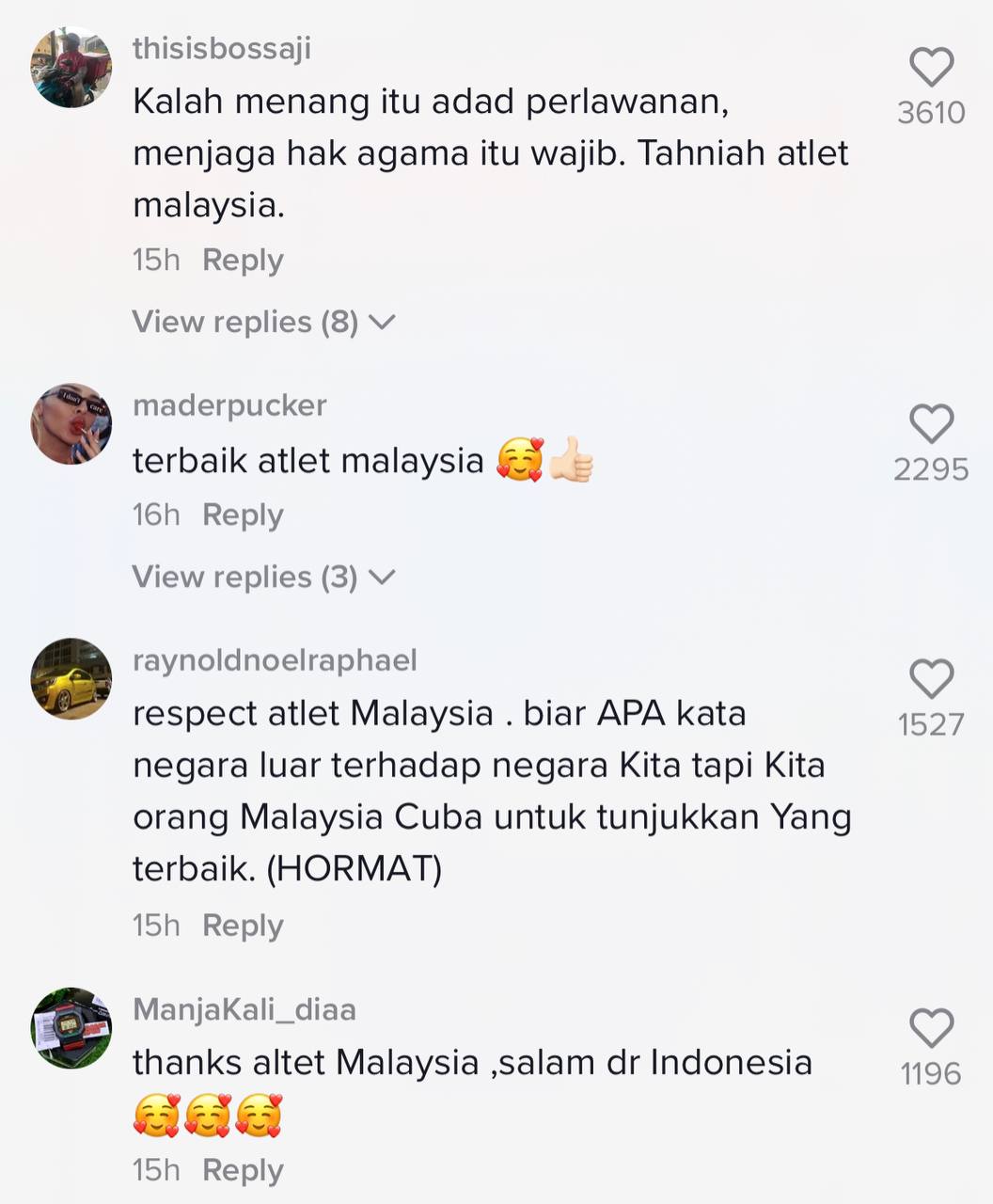Image resolution: width=993 pixels, height=1204 pixels.
Task: Reply to maderpucker's comment
Action: (243, 515)
